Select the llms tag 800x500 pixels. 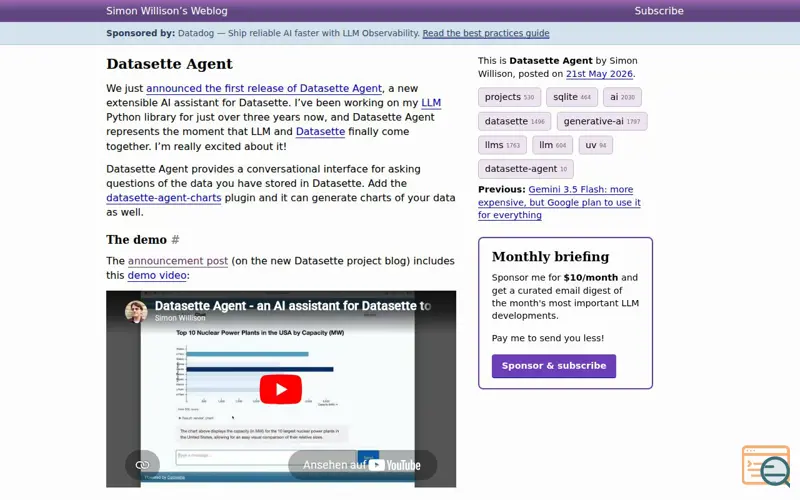tap(502, 145)
